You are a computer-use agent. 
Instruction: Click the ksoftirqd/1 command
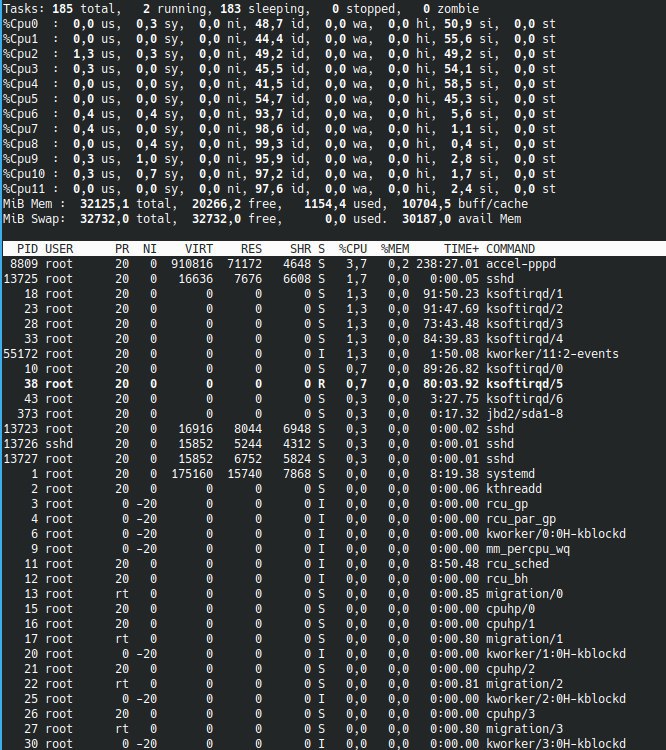524,294
